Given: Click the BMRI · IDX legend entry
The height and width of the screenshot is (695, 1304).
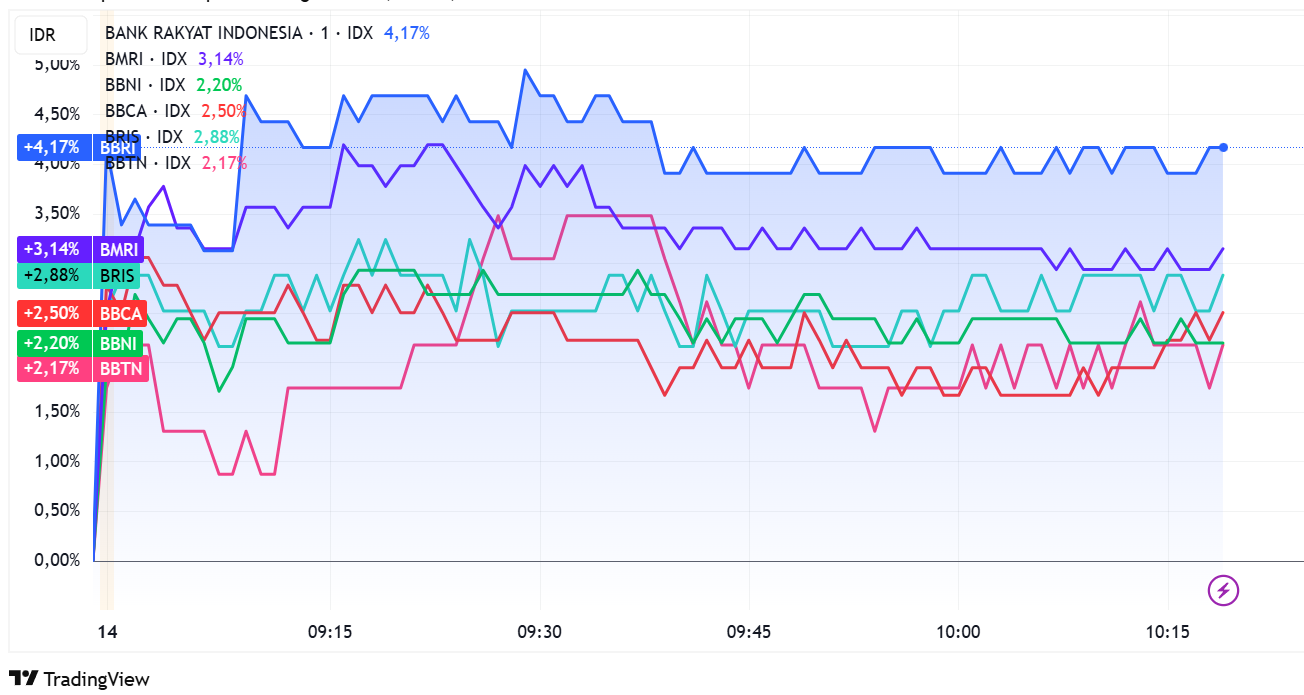Looking at the screenshot, I should click(146, 59).
